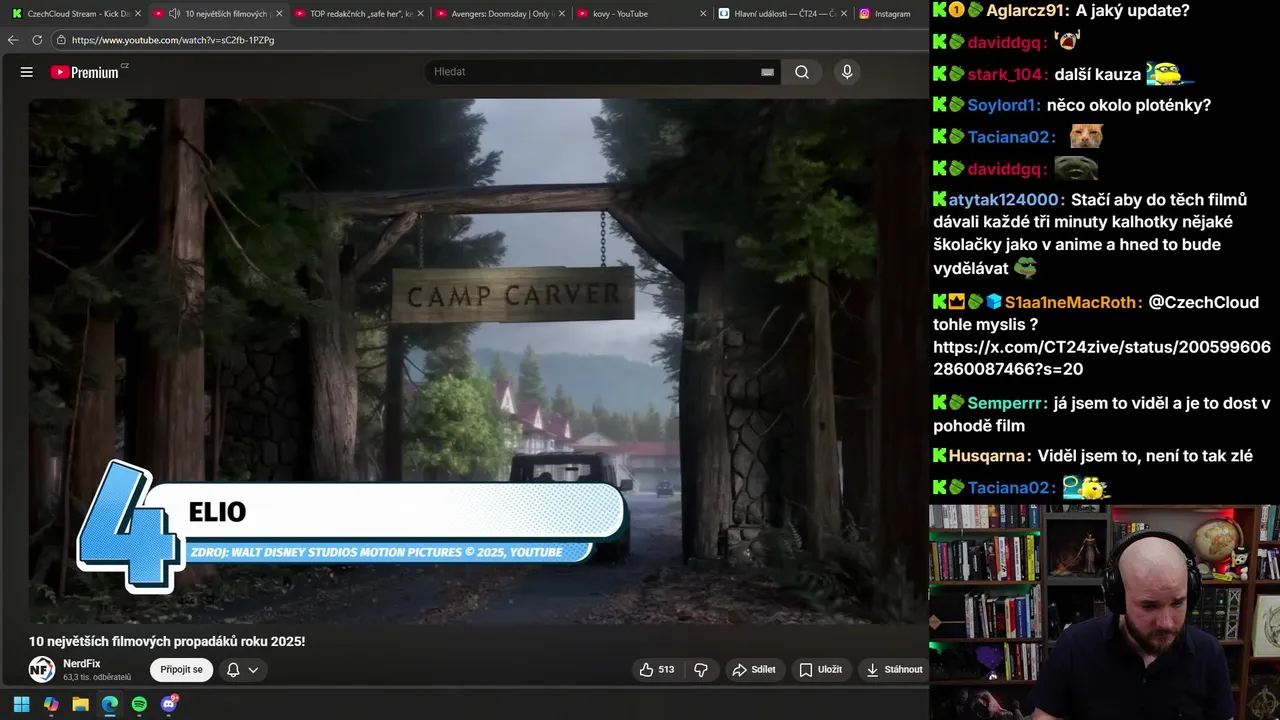Image resolution: width=1280 pixels, height=720 pixels.
Task: Reload the page with refresh icon
Action: (x=37, y=40)
